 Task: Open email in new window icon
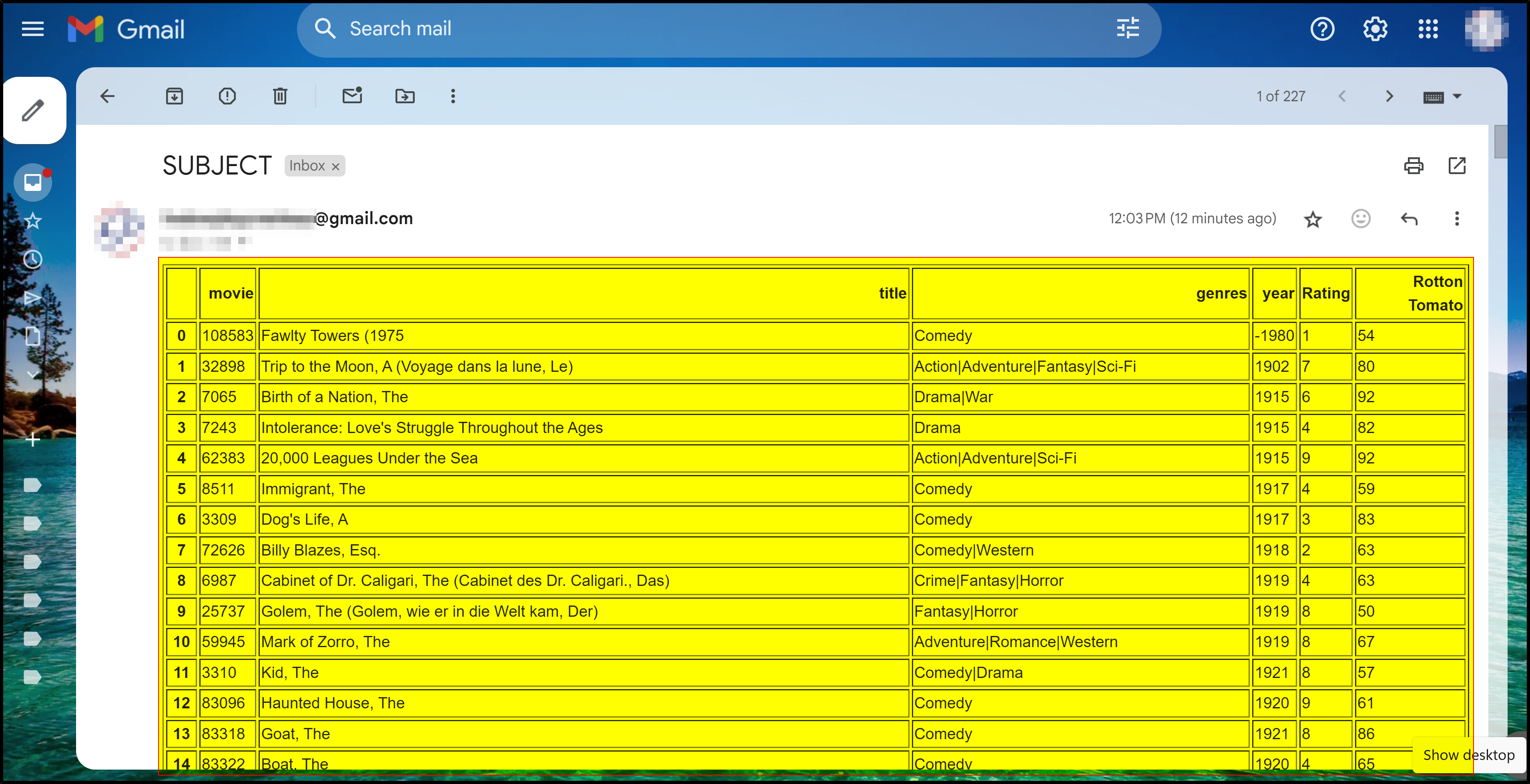tap(1457, 166)
